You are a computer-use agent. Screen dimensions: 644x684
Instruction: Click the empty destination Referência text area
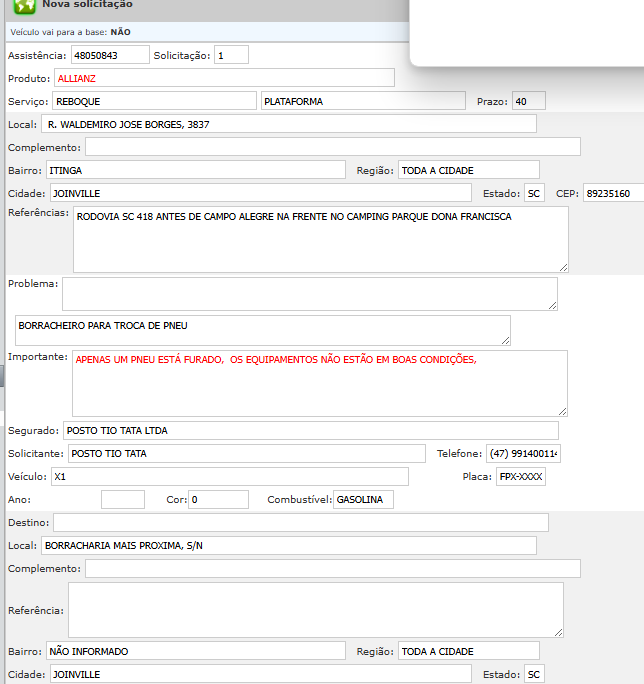316,610
